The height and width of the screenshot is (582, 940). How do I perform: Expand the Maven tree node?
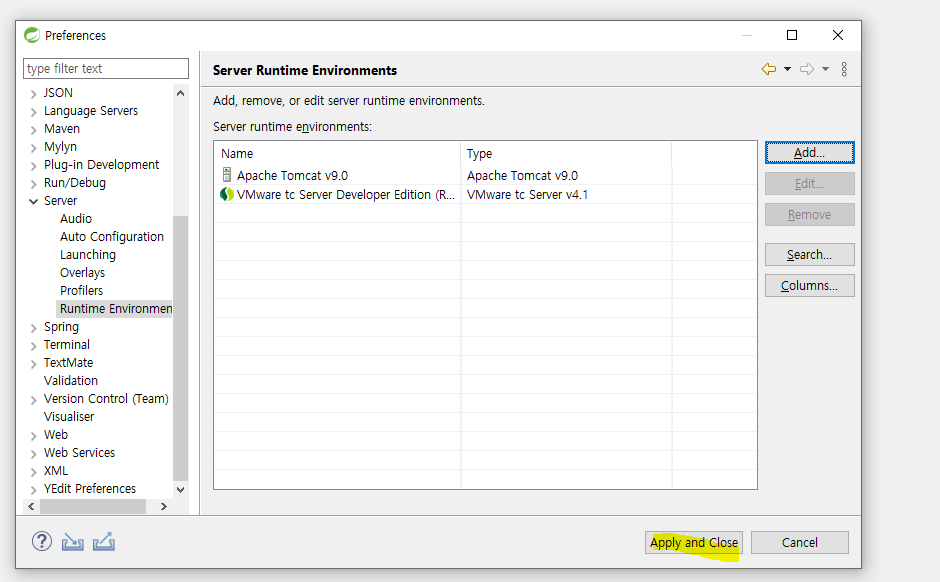(34, 129)
